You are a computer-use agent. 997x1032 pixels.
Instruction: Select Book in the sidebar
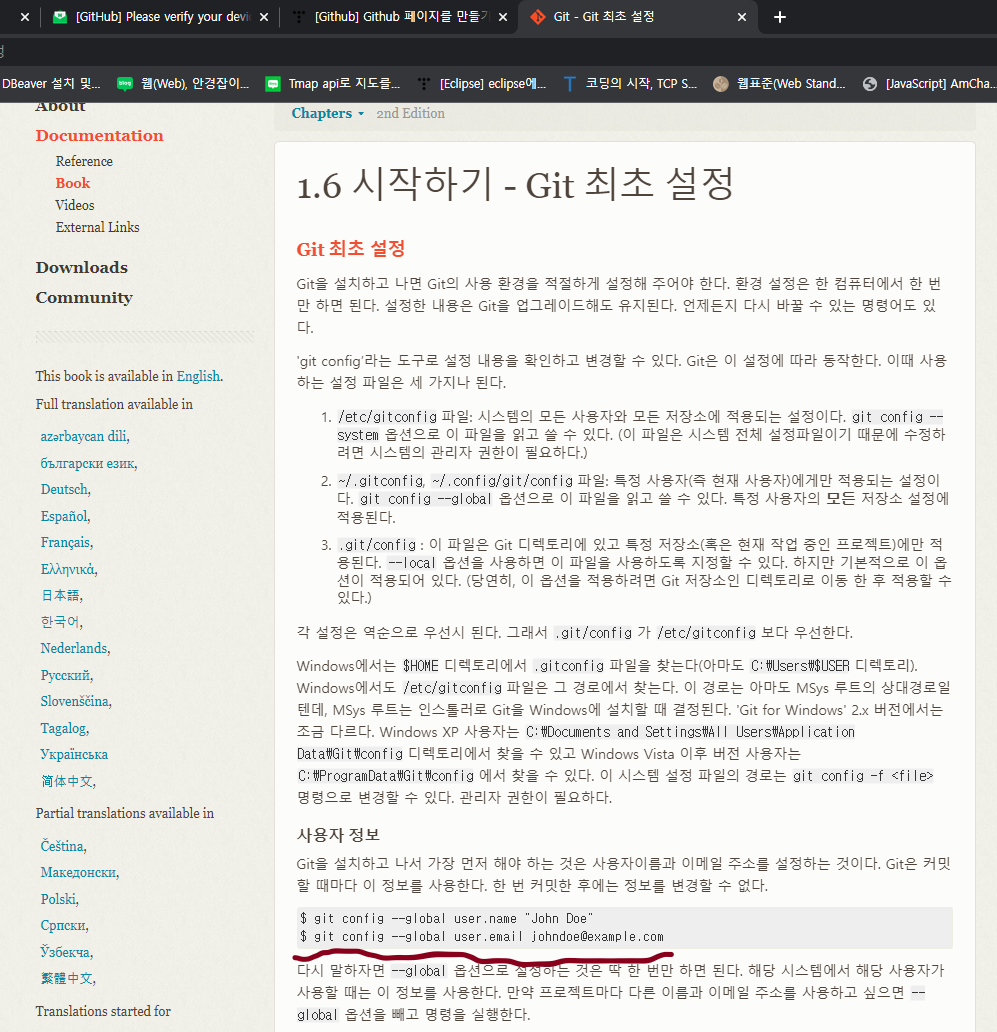(72, 183)
